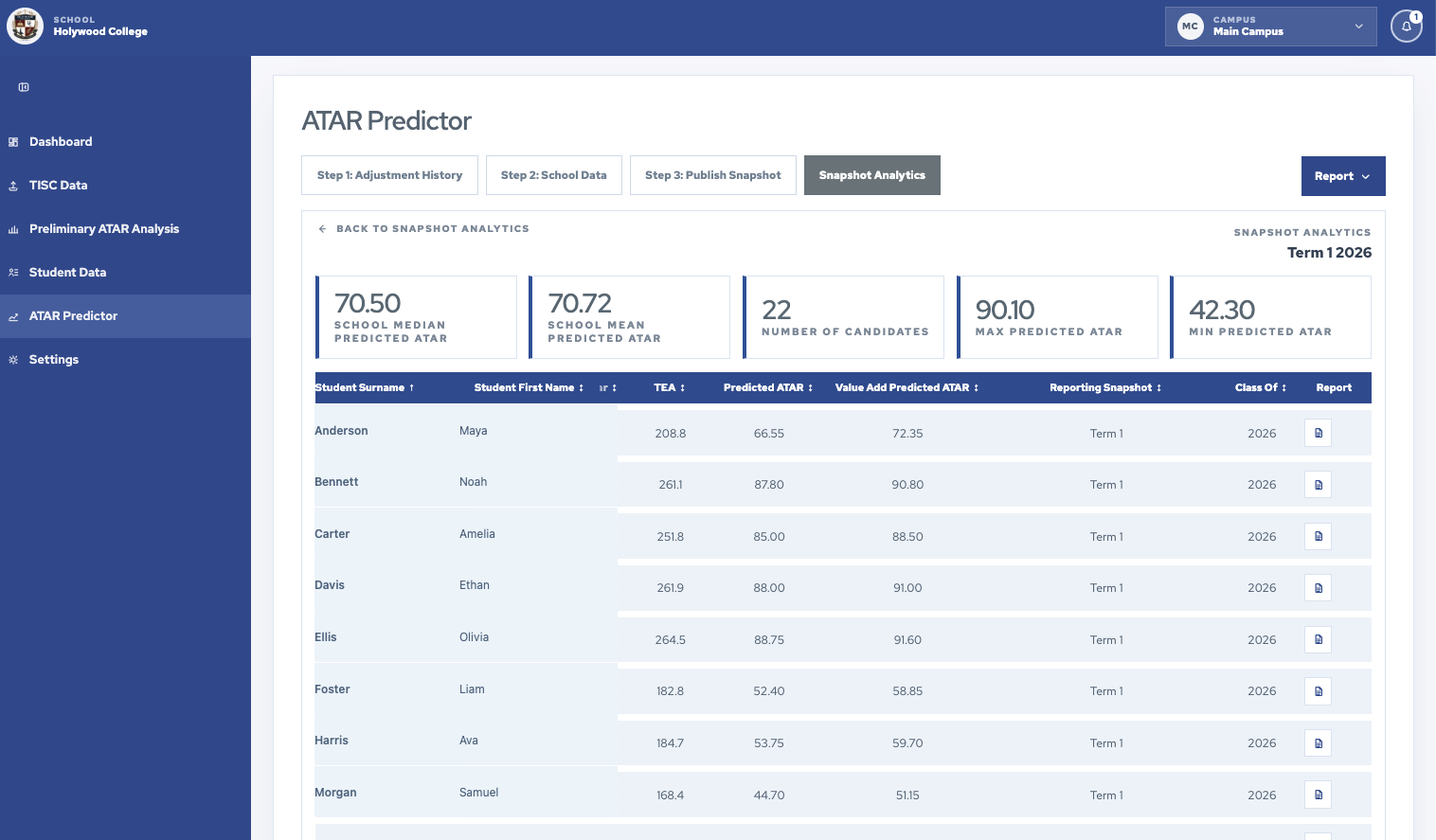
Task: Sort by Predicted ATAR column header
Action: click(768, 387)
